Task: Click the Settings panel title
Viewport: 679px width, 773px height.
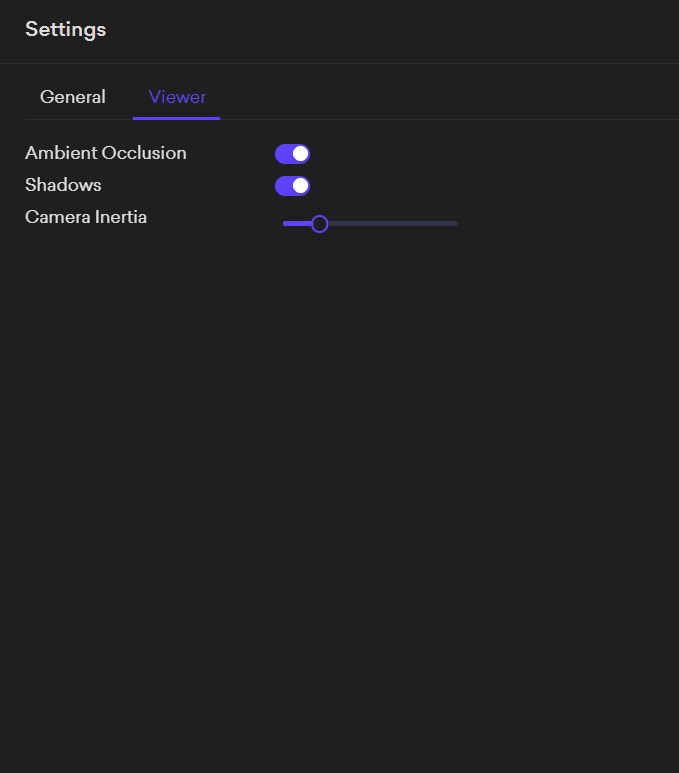Action: click(66, 29)
